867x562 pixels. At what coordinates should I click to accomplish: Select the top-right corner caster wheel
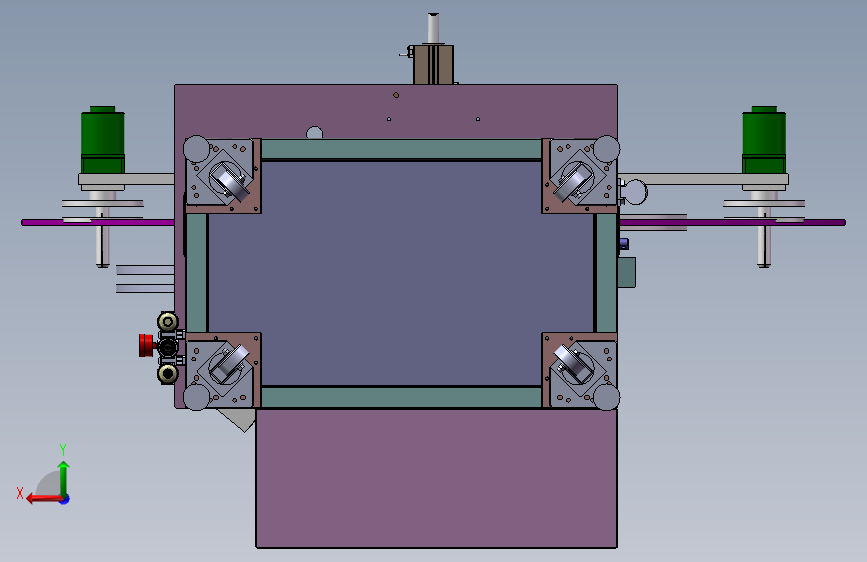[572, 182]
